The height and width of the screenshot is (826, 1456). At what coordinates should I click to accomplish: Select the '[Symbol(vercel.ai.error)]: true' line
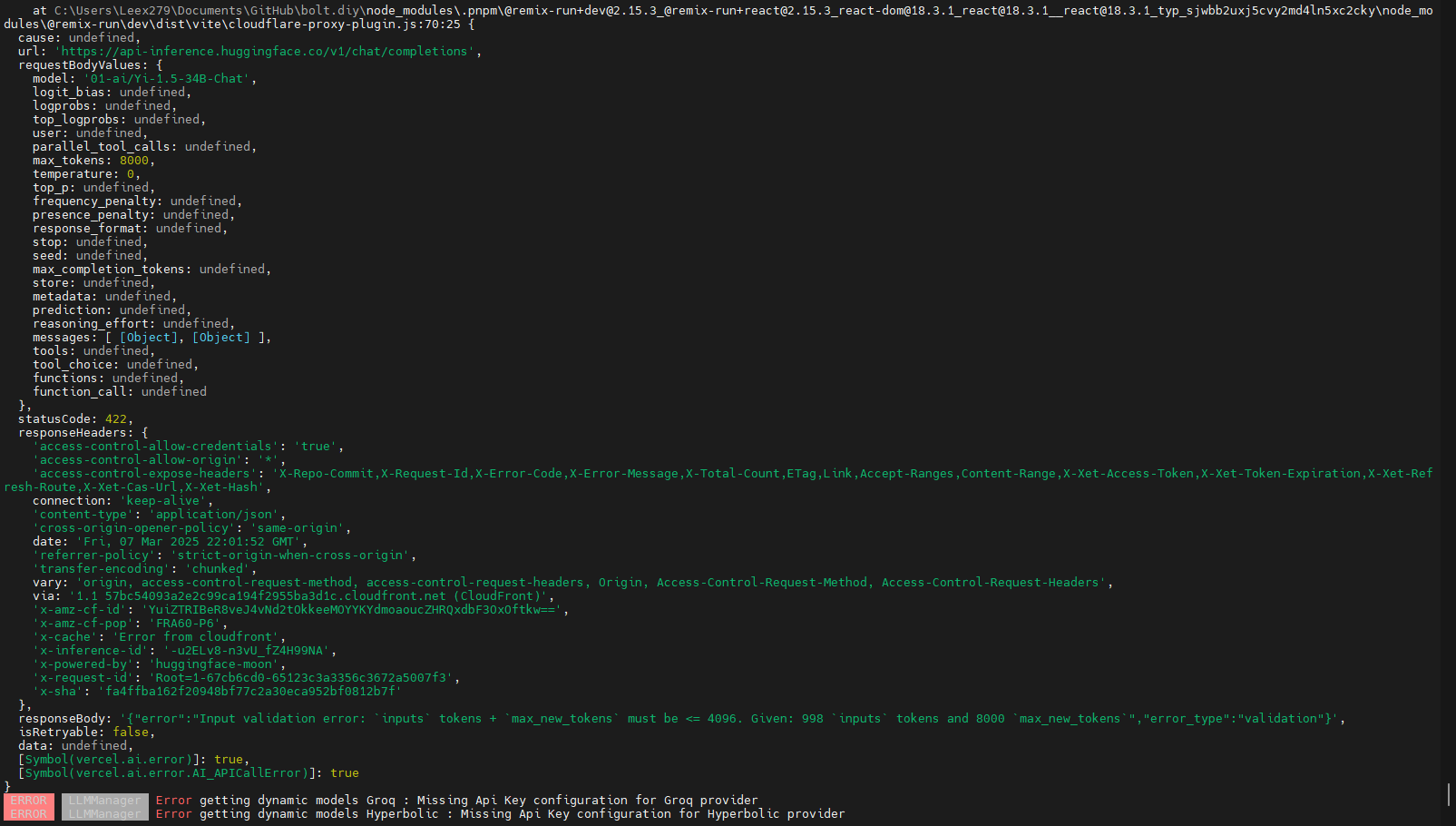pyautogui.click(x=134, y=760)
